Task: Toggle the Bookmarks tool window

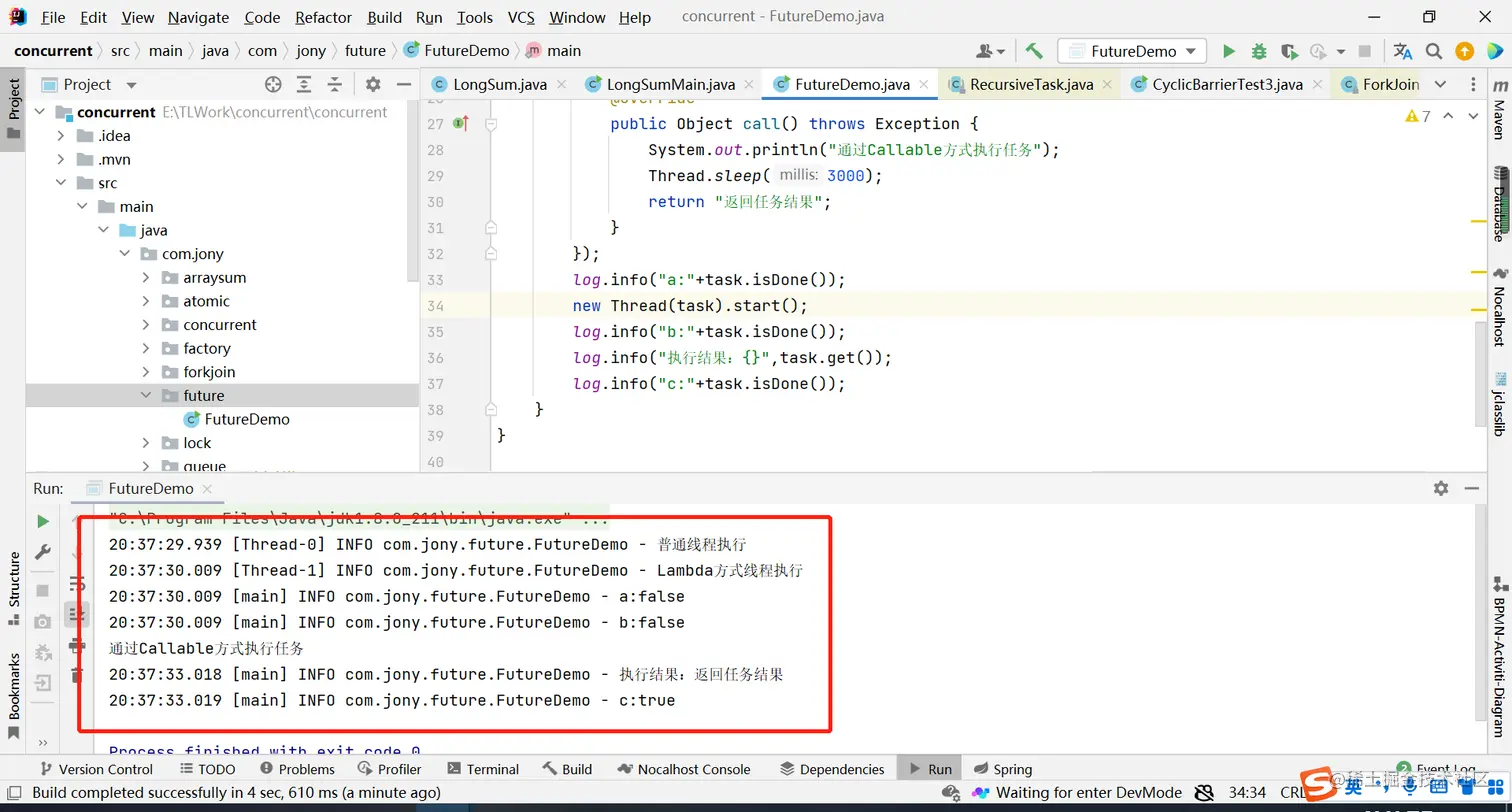Action: pos(13,695)
